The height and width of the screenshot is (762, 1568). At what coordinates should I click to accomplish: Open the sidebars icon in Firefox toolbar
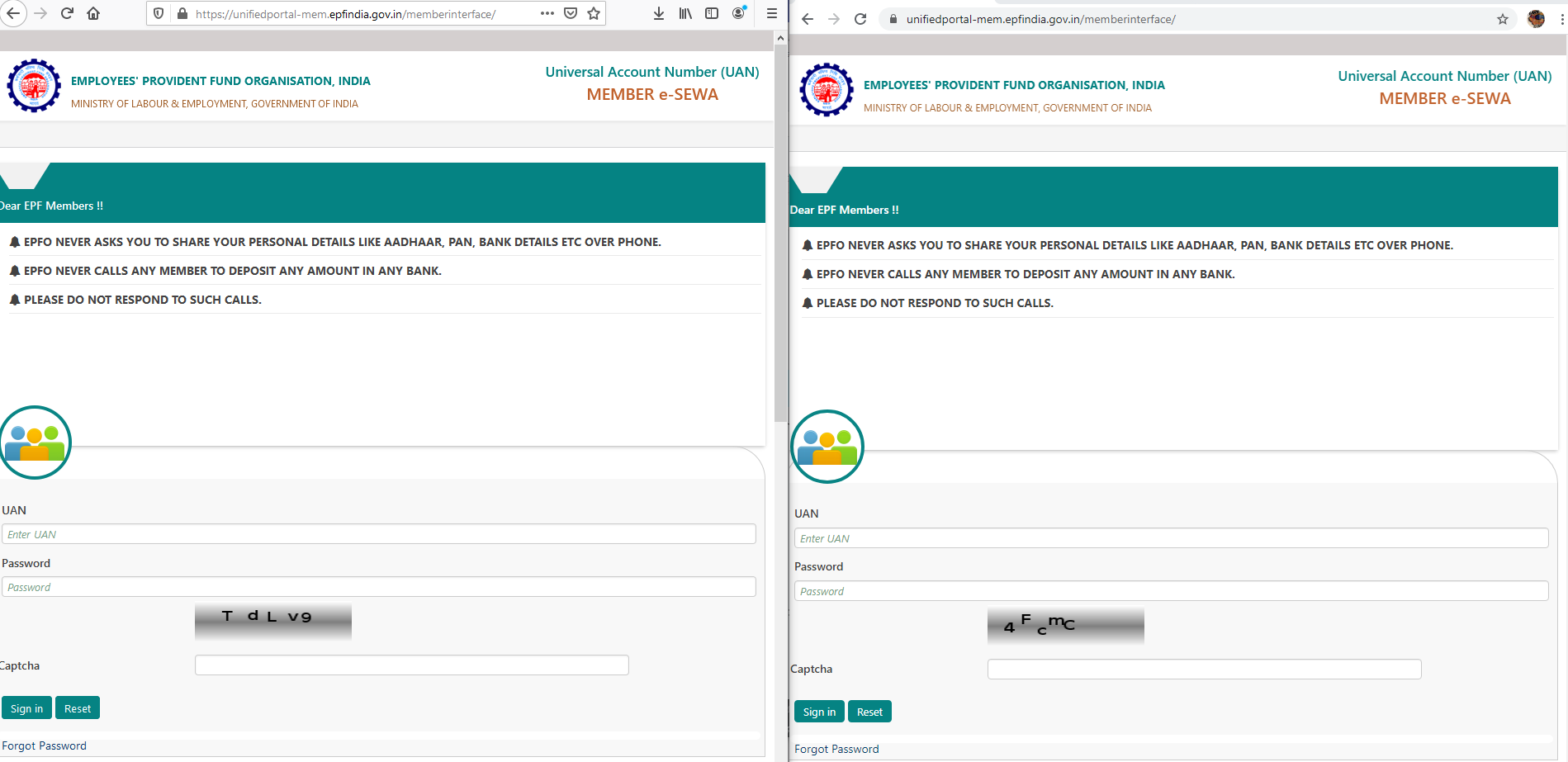click(711, 13)
